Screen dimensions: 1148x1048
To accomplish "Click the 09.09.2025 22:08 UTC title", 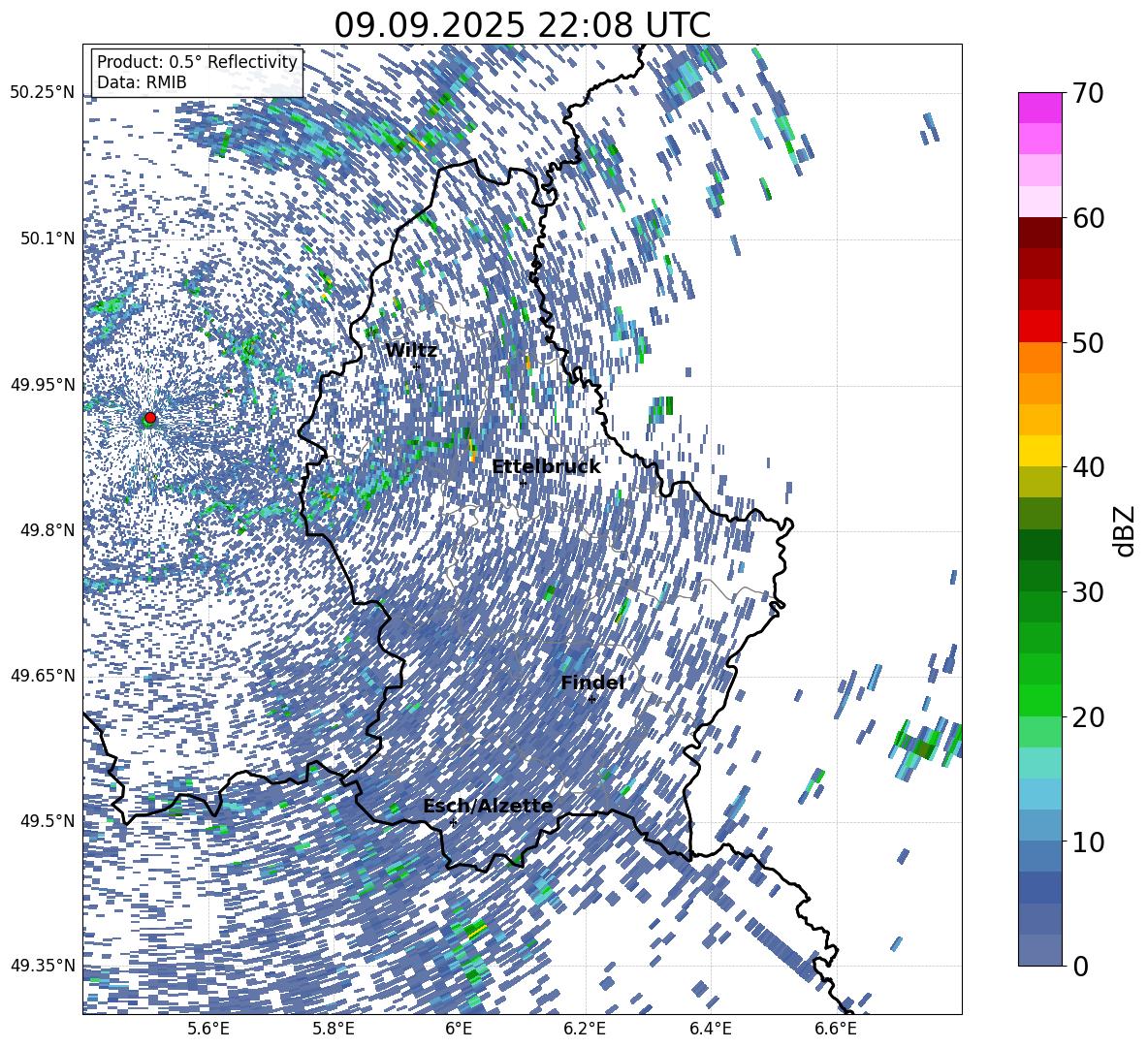I will (x=522, y=24).
